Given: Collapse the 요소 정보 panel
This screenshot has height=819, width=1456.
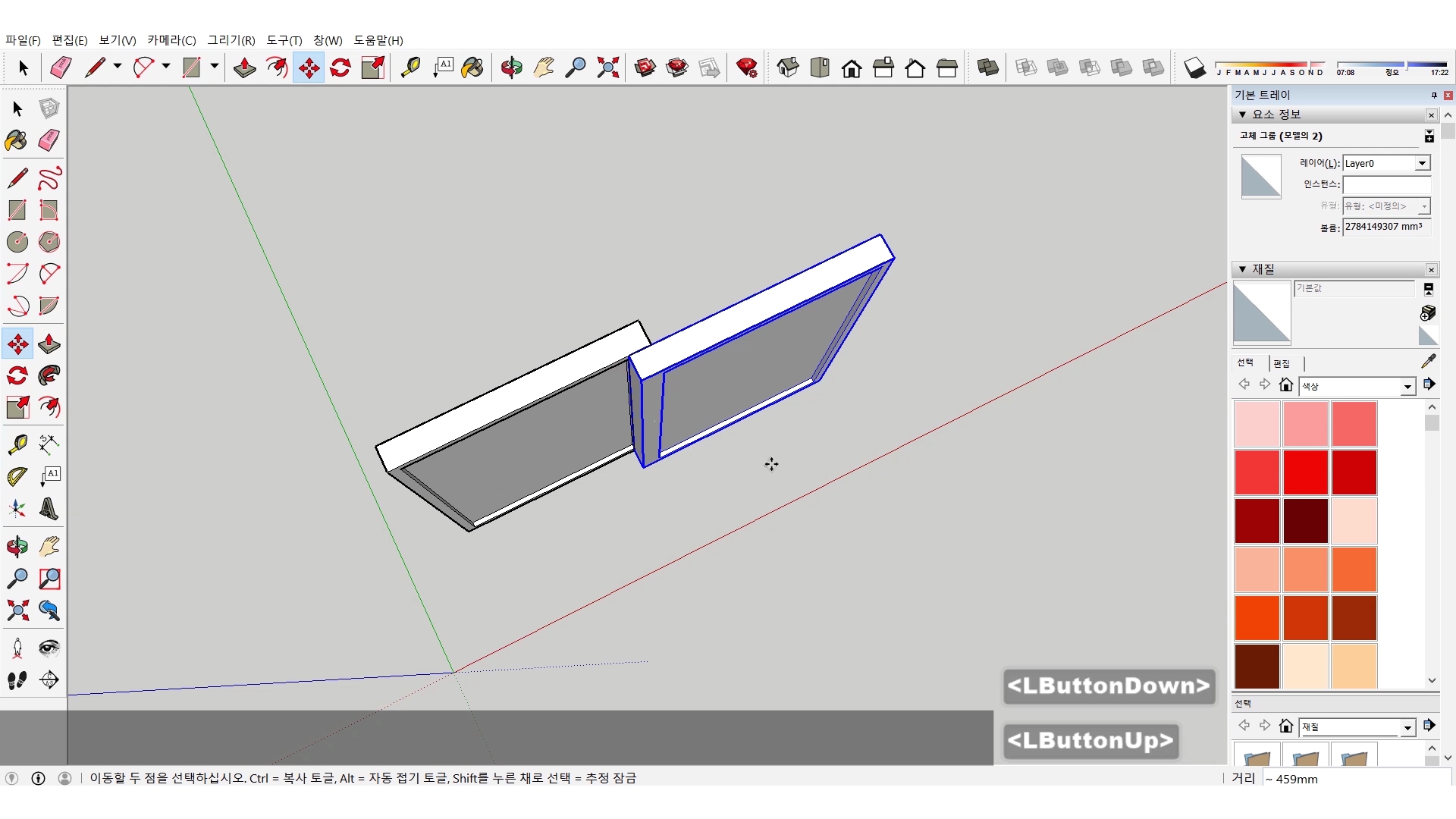Looking at the screenshot, I should 1242,115.
